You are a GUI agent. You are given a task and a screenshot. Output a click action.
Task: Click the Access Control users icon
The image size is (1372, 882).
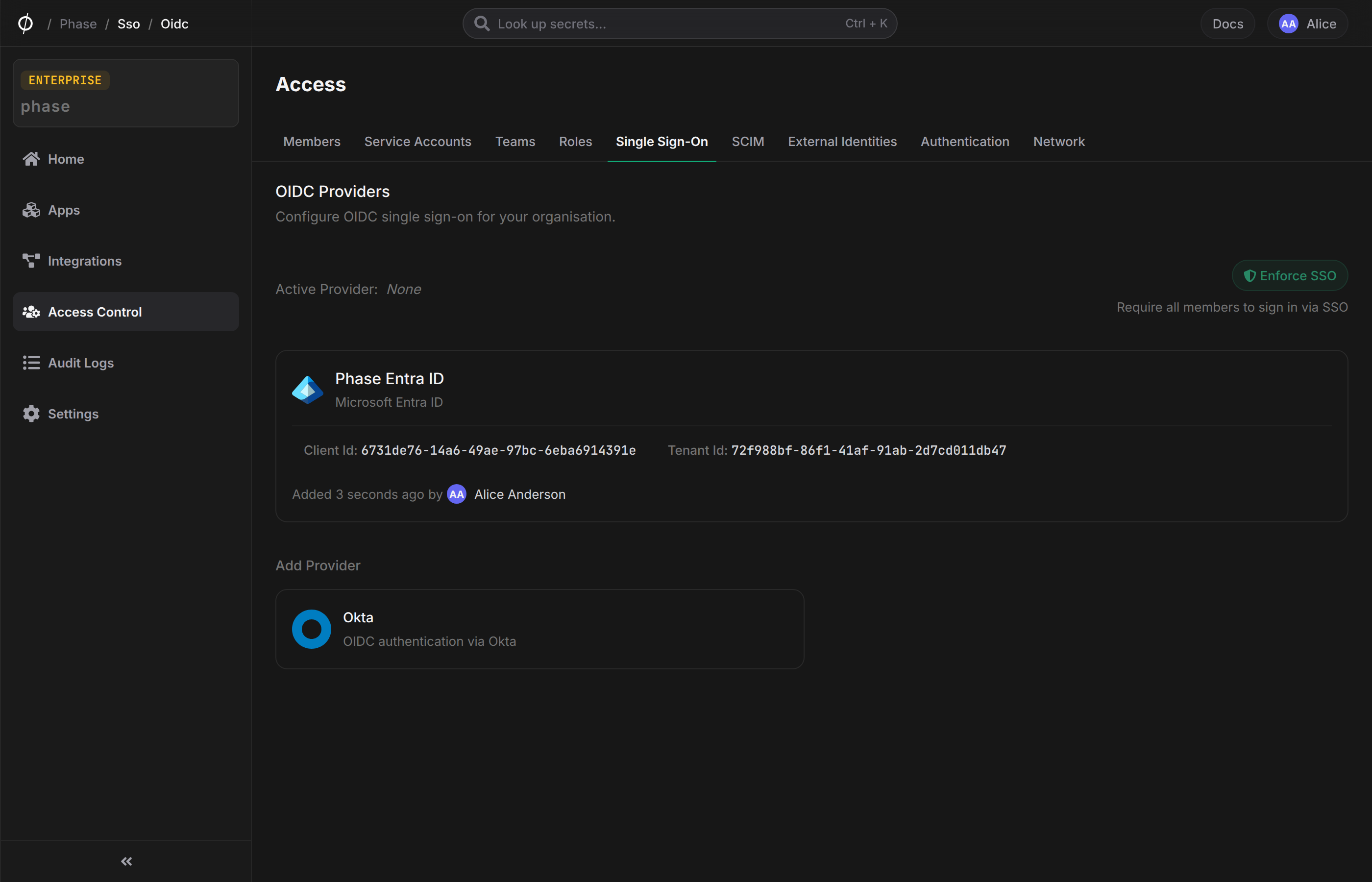[x=31, y=312]
